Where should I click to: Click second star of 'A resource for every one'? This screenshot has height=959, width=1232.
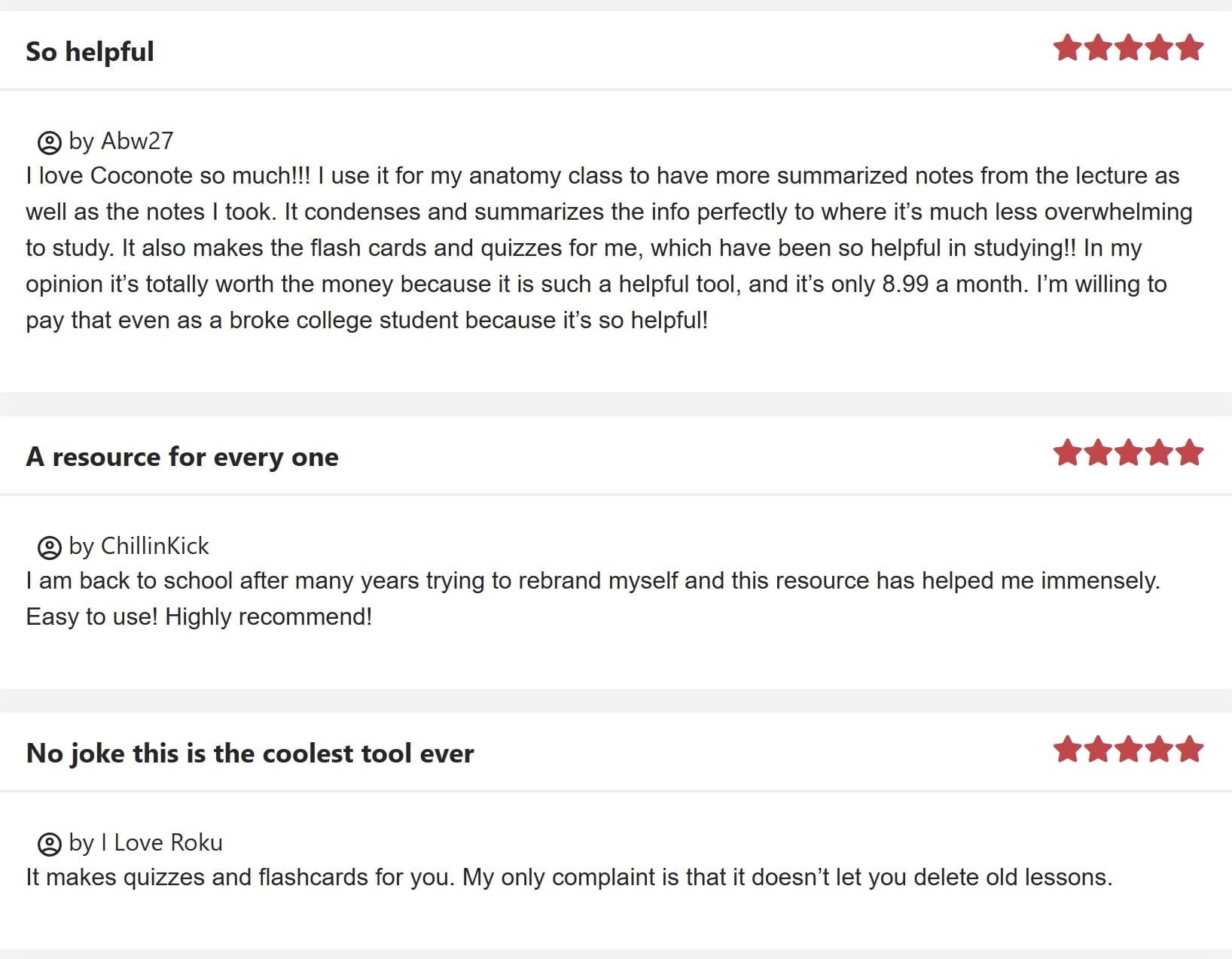point(1099,452)
